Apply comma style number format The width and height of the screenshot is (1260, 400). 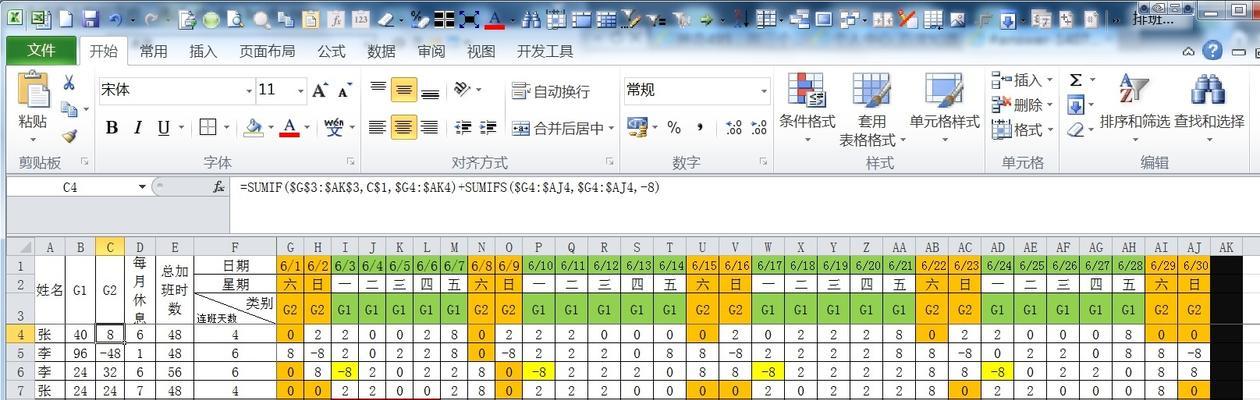click(x=700, y=128)
